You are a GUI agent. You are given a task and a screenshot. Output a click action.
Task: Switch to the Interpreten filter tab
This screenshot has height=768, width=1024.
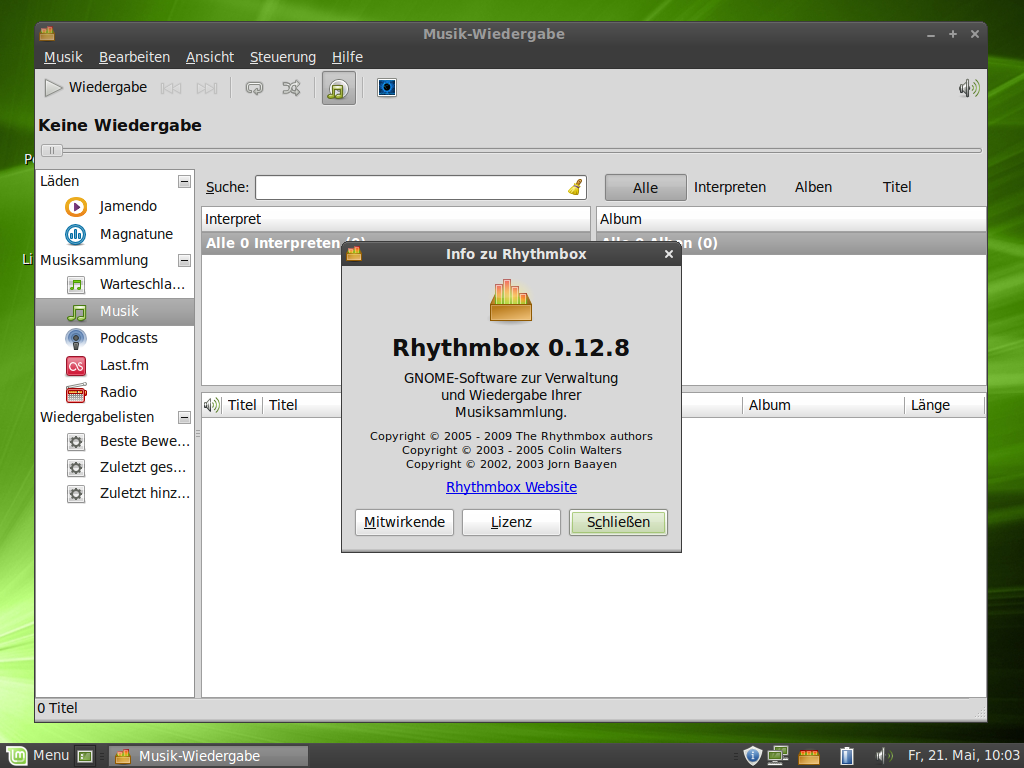(x=730, y=187)
